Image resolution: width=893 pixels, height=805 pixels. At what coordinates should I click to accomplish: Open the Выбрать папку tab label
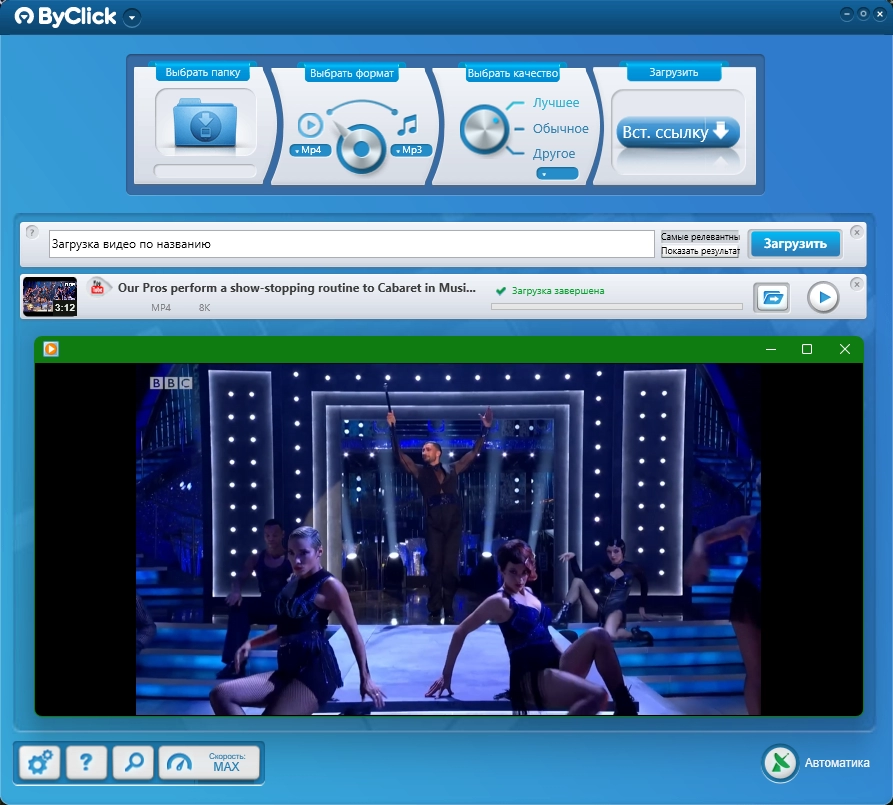point(203,72)
